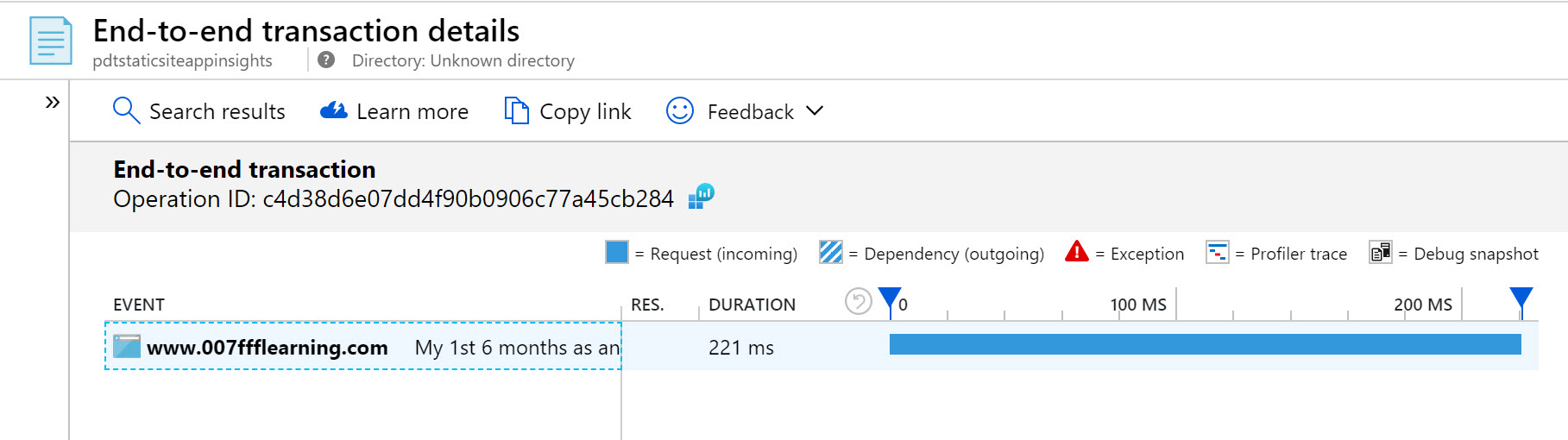Click the Search results magnifier icon
This screenshot has width=1568, height=440.
click(126, 110)
